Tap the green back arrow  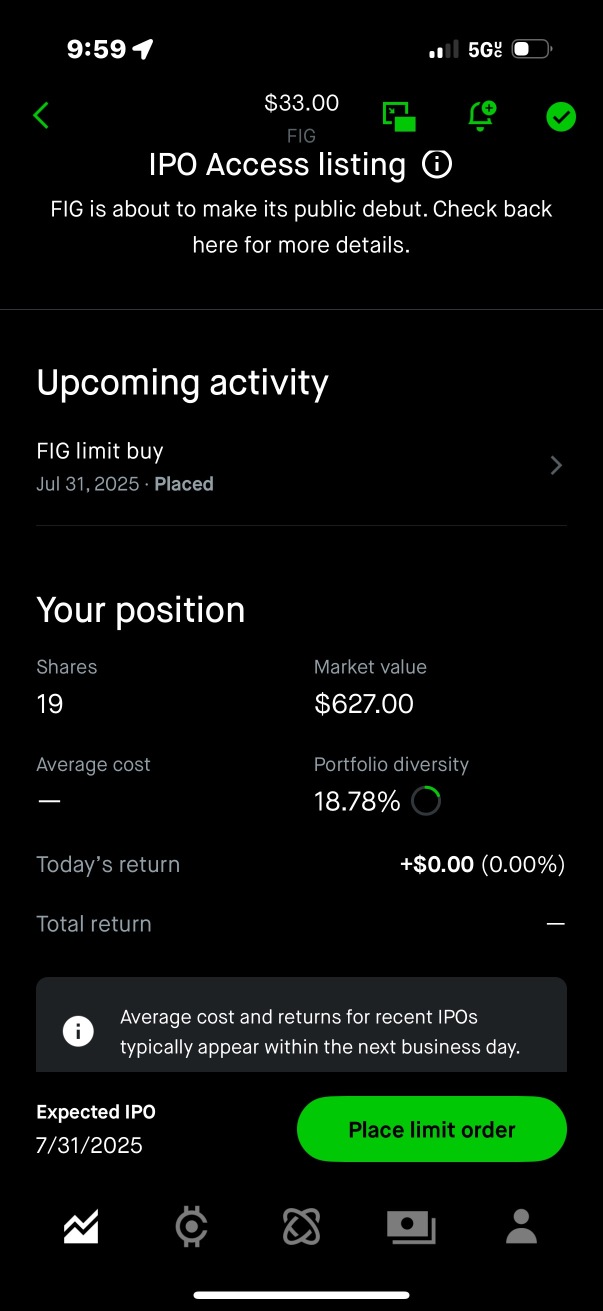click(x=41, y=116)
